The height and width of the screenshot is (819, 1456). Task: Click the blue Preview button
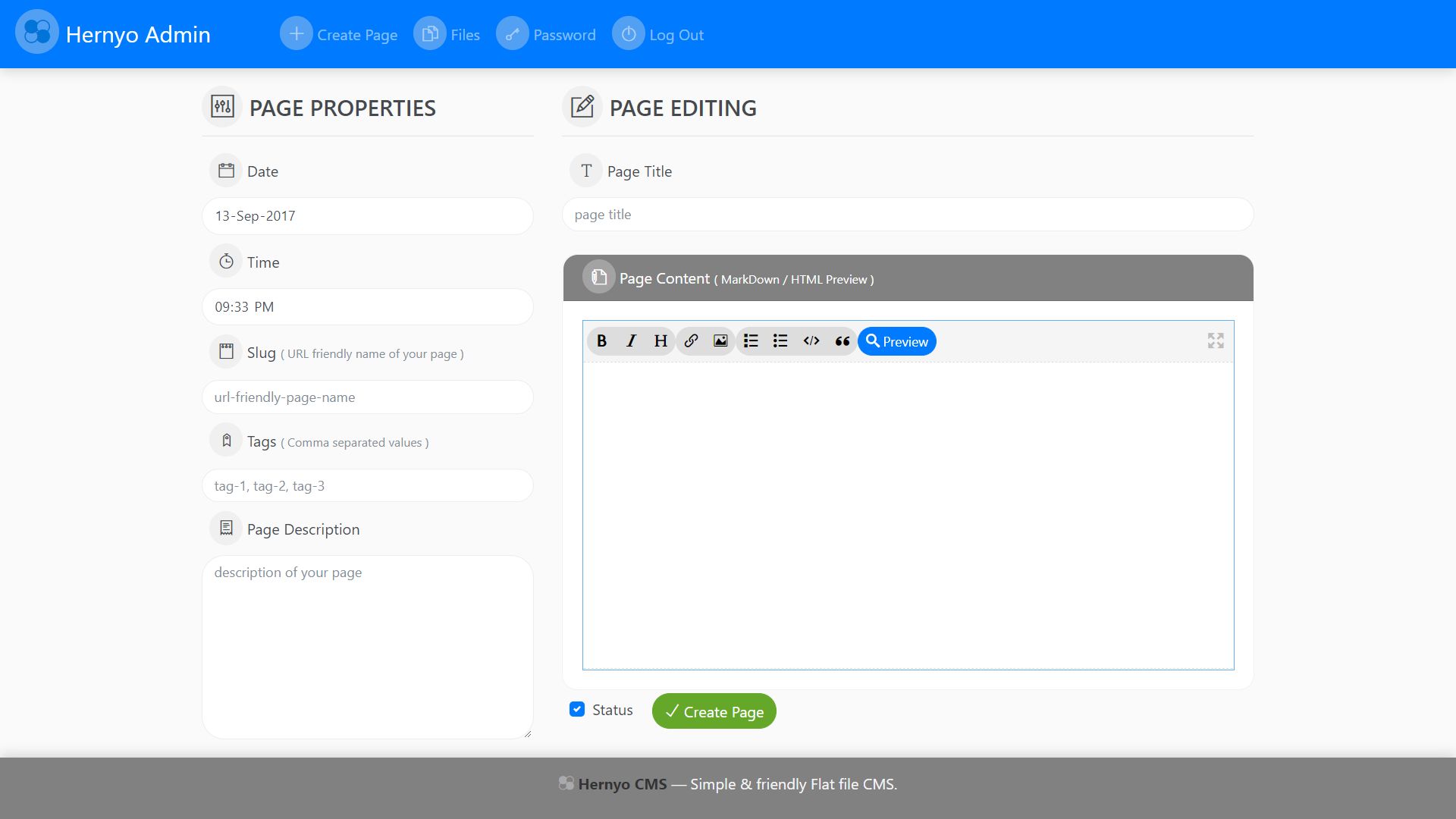(x=897, y=341)
